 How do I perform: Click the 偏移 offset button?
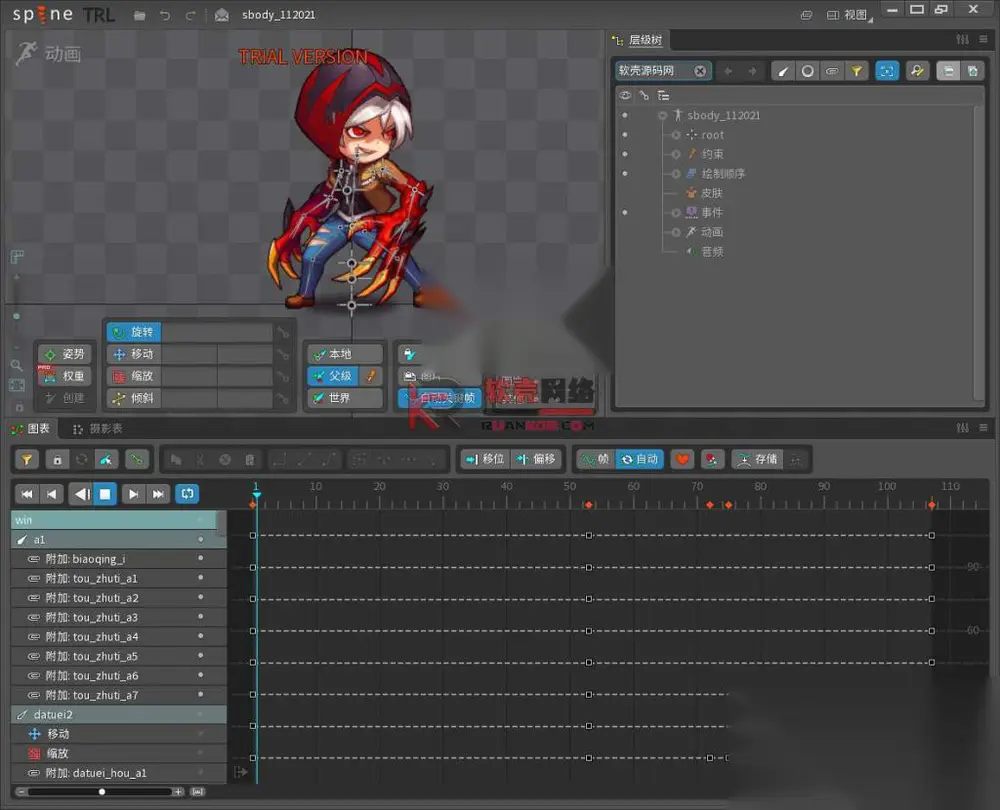coord(537,459)
